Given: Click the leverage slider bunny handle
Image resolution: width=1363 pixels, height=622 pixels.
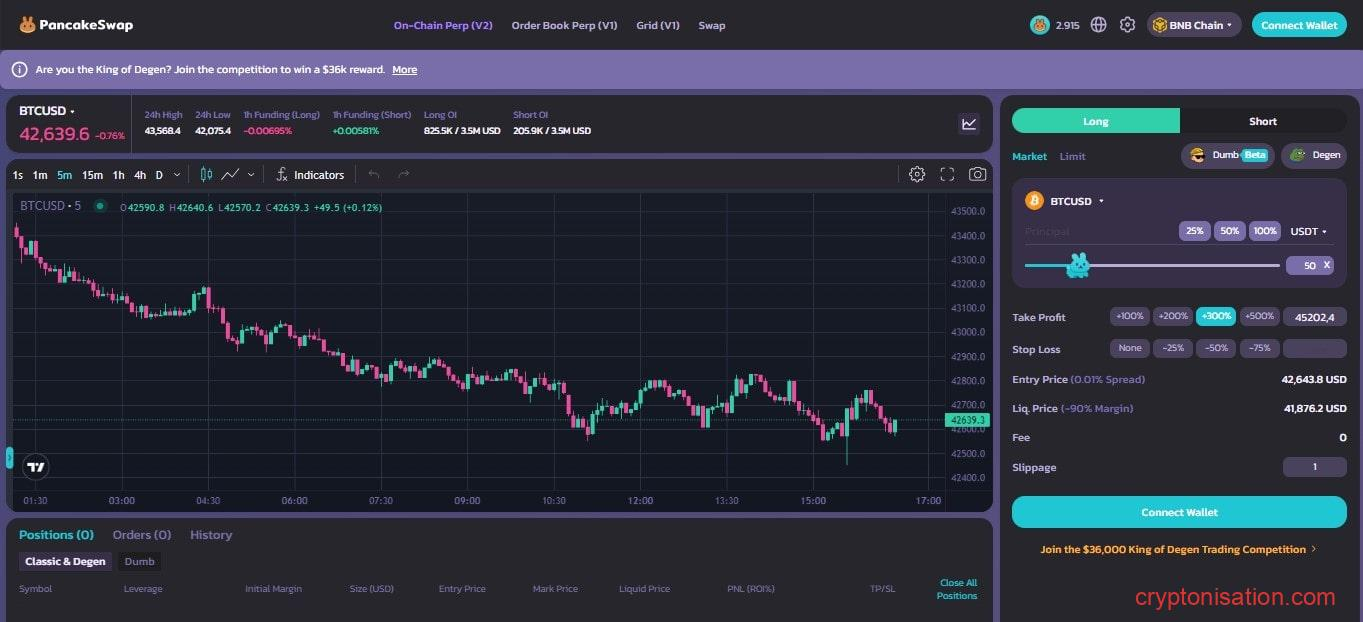Looking at the screenshot, I should [x=1078, y=265].
